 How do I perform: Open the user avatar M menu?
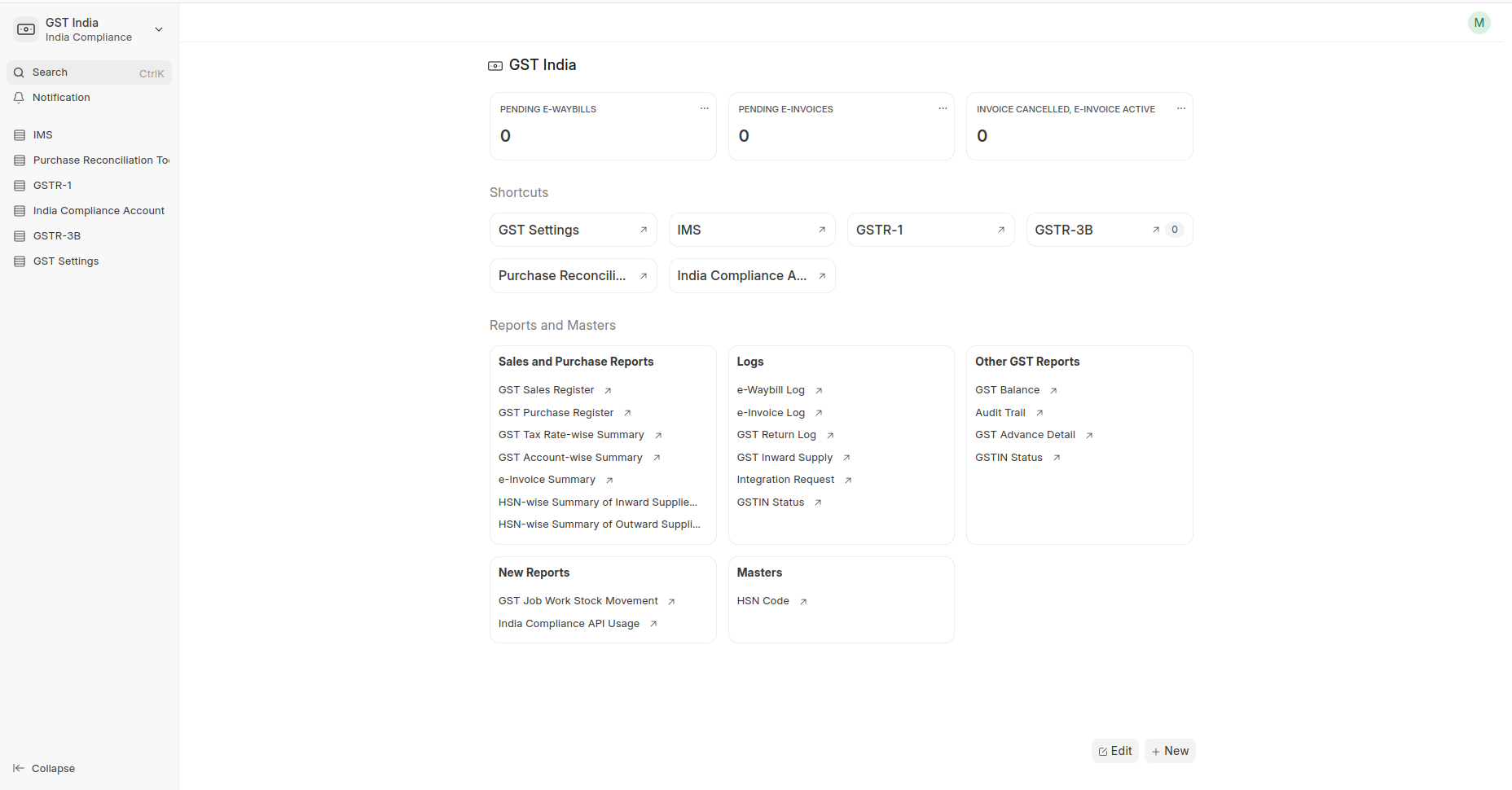[x=1479, y=23]
